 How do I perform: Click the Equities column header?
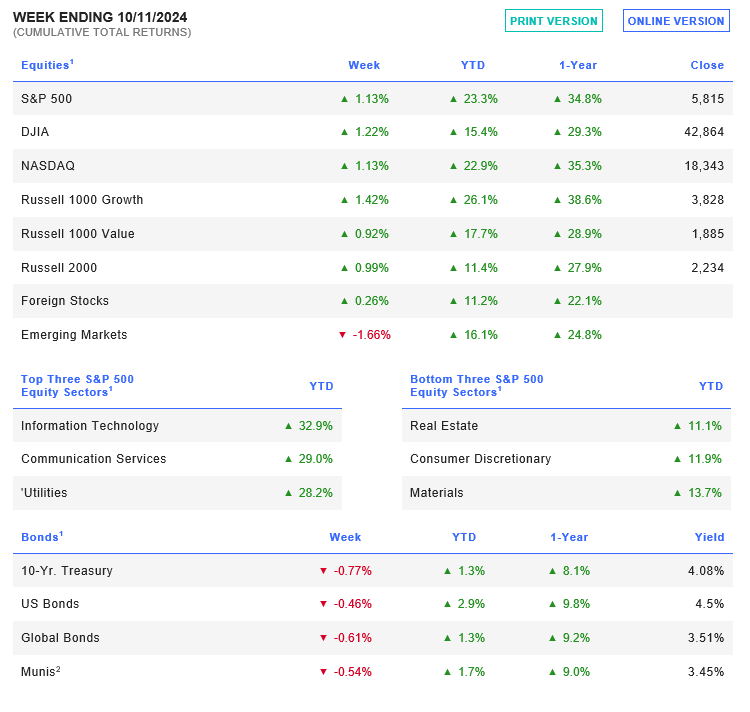[47, 65]
